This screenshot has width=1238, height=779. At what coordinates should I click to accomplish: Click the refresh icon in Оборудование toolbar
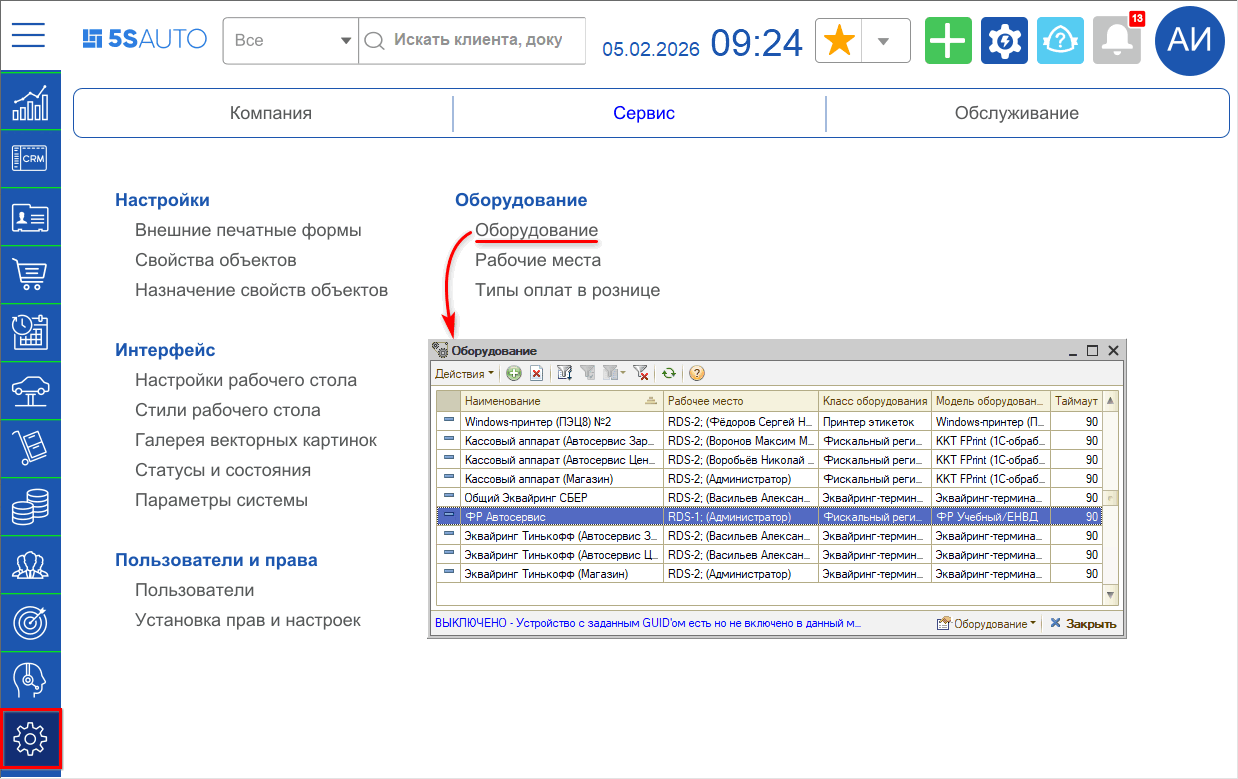click(669, 373)
